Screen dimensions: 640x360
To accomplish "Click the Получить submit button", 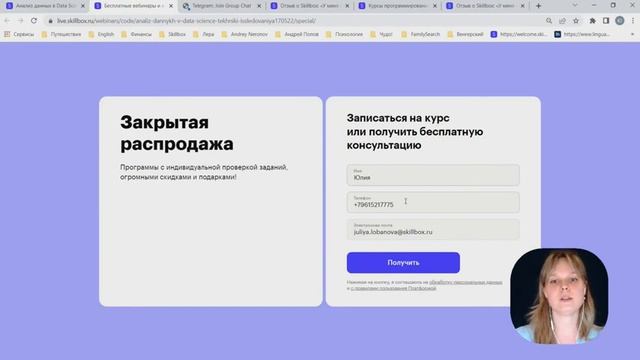I will coord(403,262).
